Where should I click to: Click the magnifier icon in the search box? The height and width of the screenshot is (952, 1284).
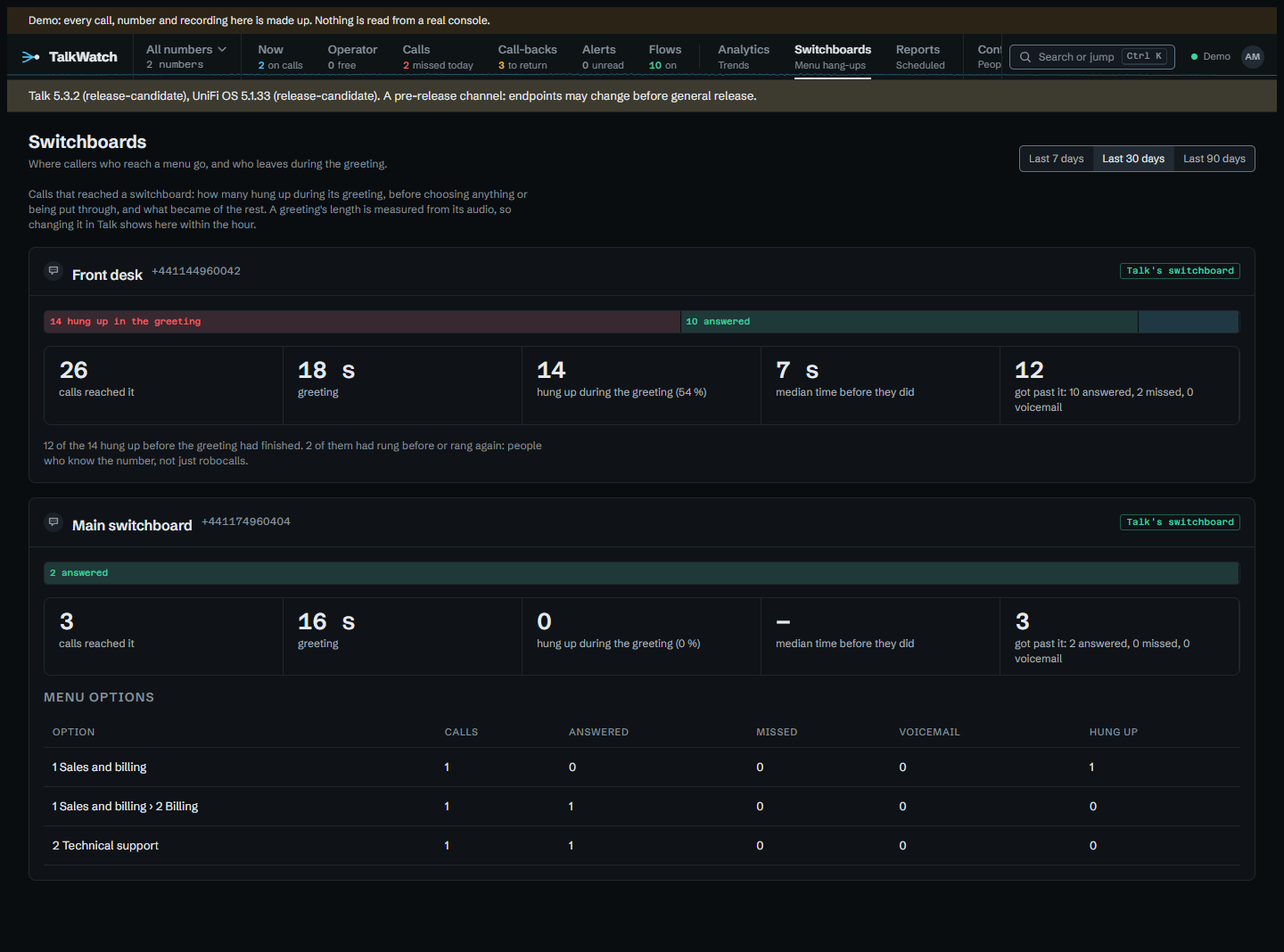point(1025,57)
